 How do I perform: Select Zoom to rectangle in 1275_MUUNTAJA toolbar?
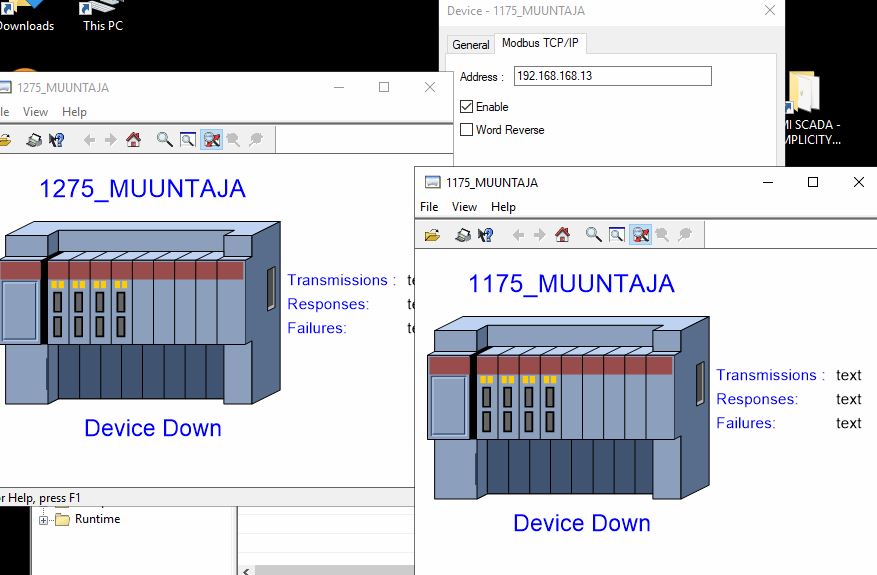[187, 140]
